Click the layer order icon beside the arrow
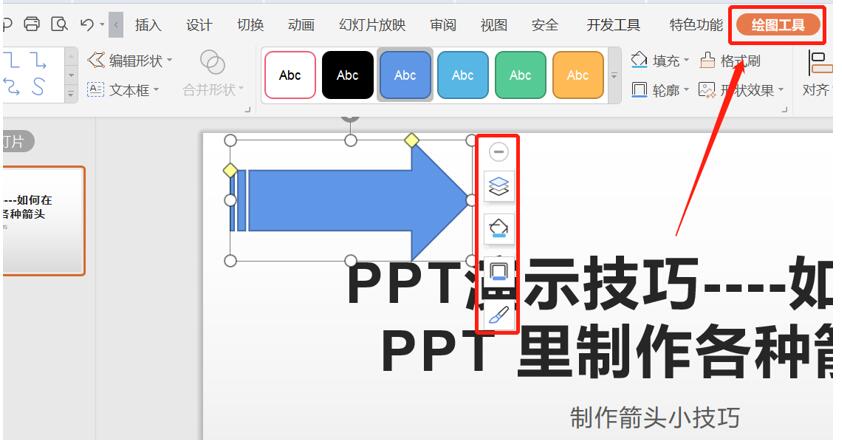842x440 pixels. pos(498,185)
